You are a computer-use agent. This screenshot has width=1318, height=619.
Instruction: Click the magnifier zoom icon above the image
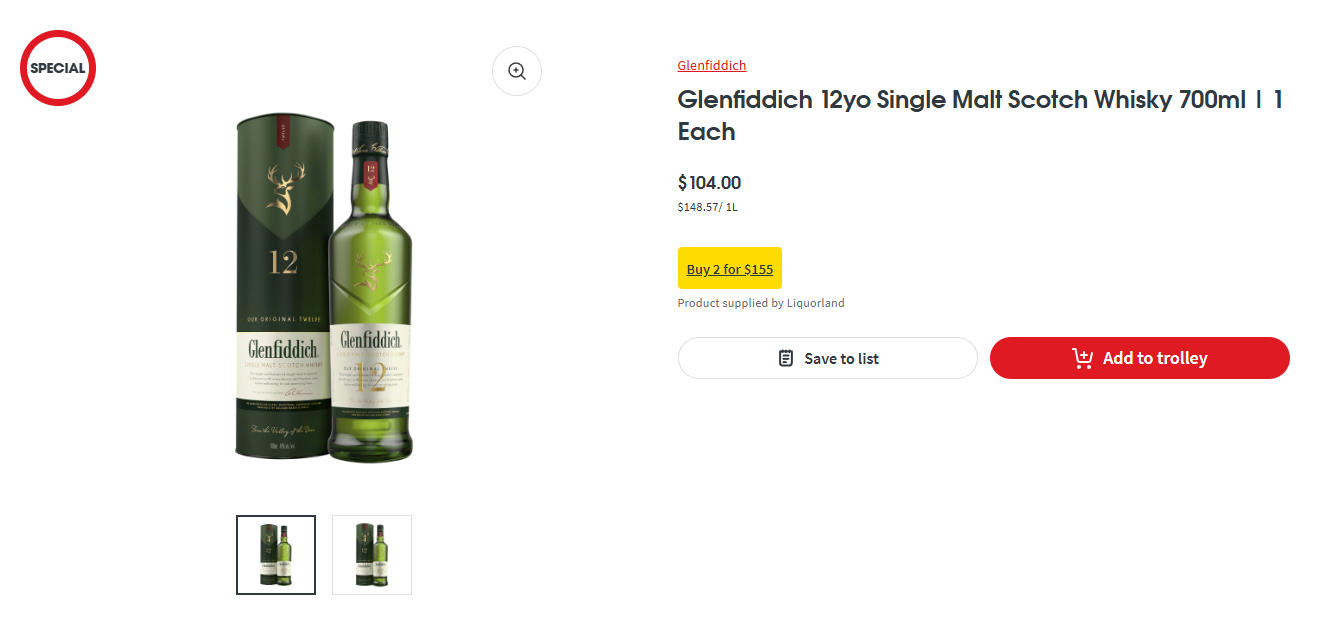pos(516,71)
